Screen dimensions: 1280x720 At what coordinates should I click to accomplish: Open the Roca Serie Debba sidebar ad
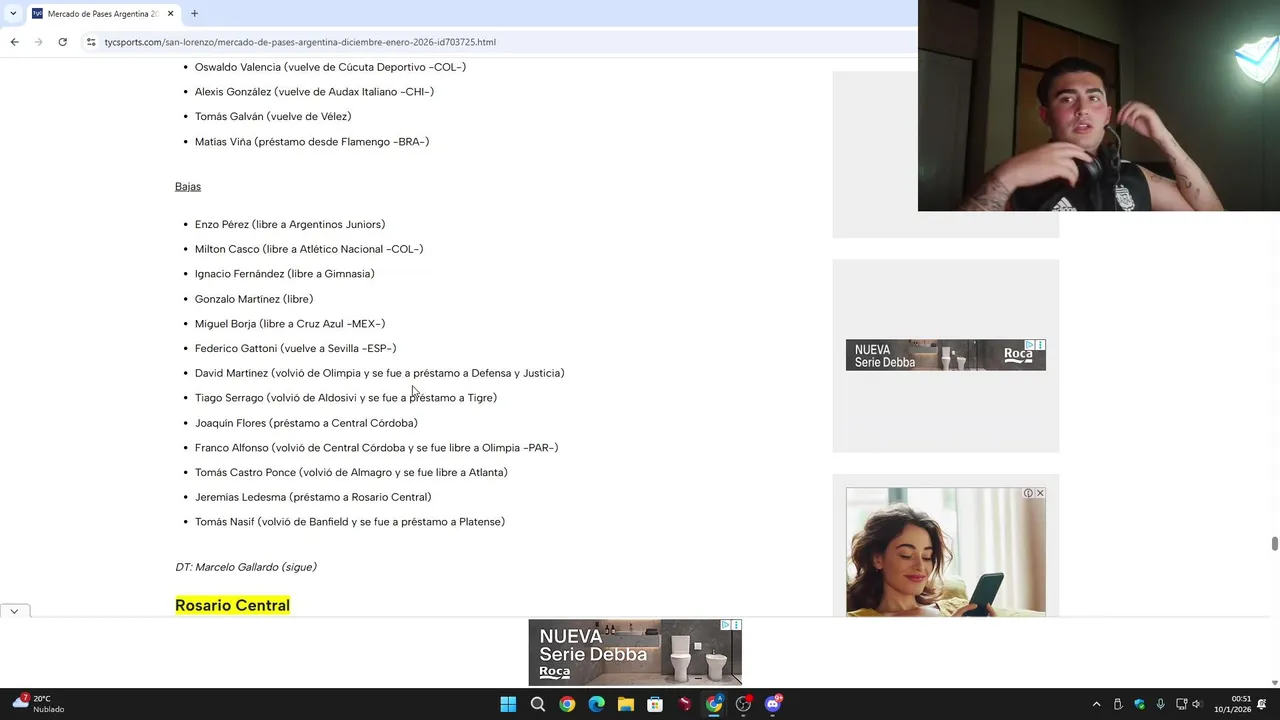coord(945,355)
